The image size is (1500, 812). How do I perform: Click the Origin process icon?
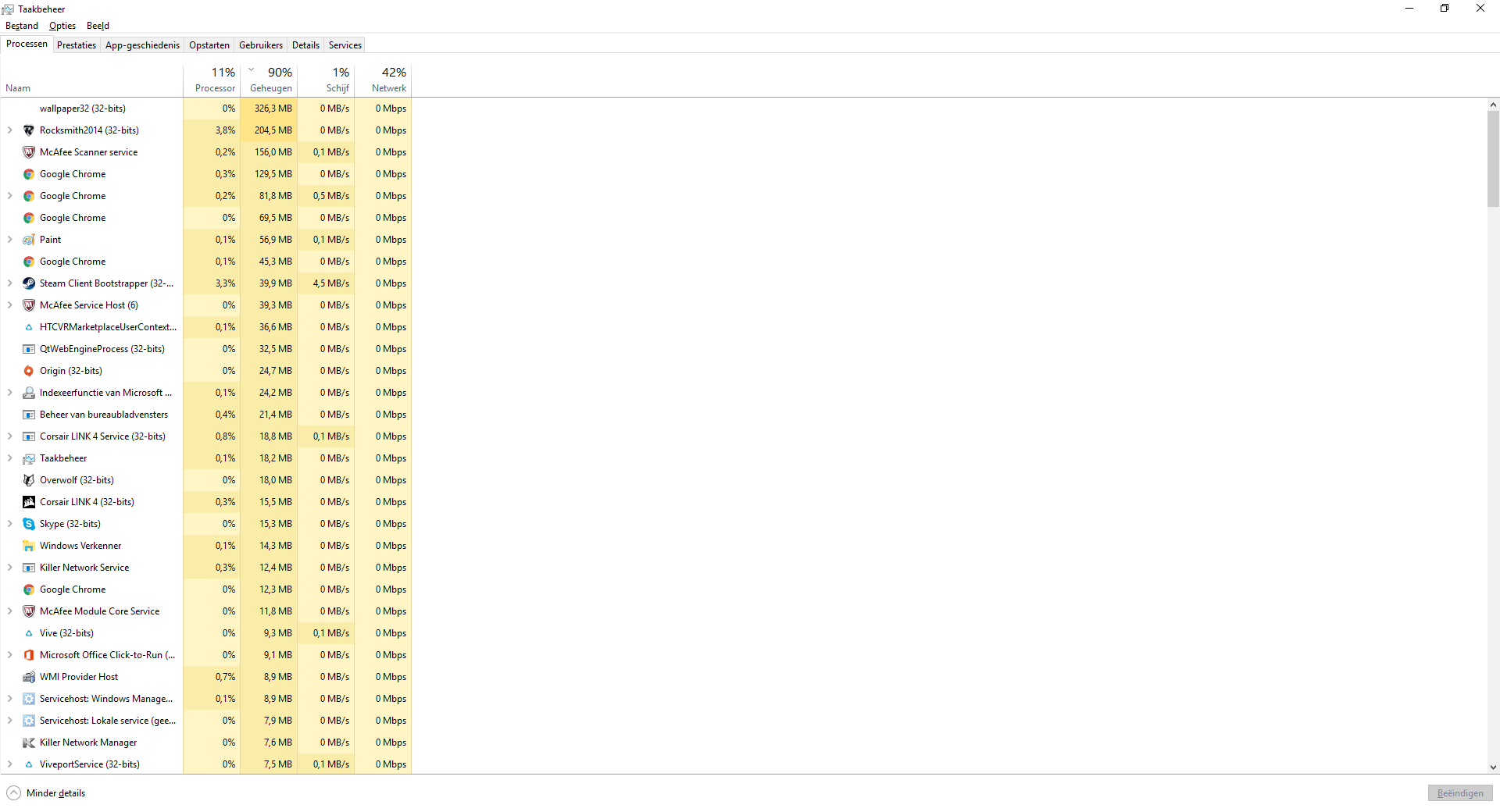tap(29, 371)
